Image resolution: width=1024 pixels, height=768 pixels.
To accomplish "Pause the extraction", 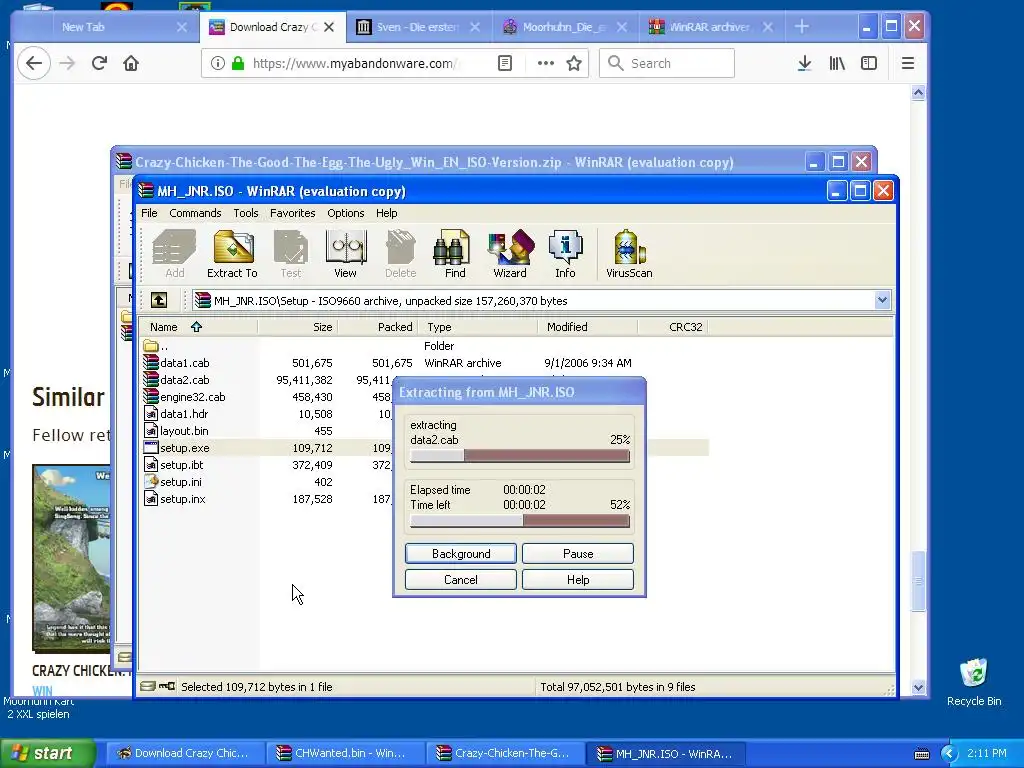I will tap(578, 553).
